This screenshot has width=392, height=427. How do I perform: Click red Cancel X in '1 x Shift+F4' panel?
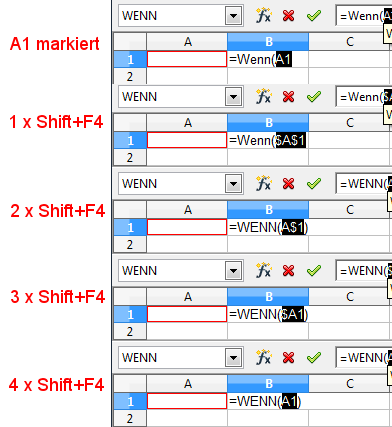288,97
